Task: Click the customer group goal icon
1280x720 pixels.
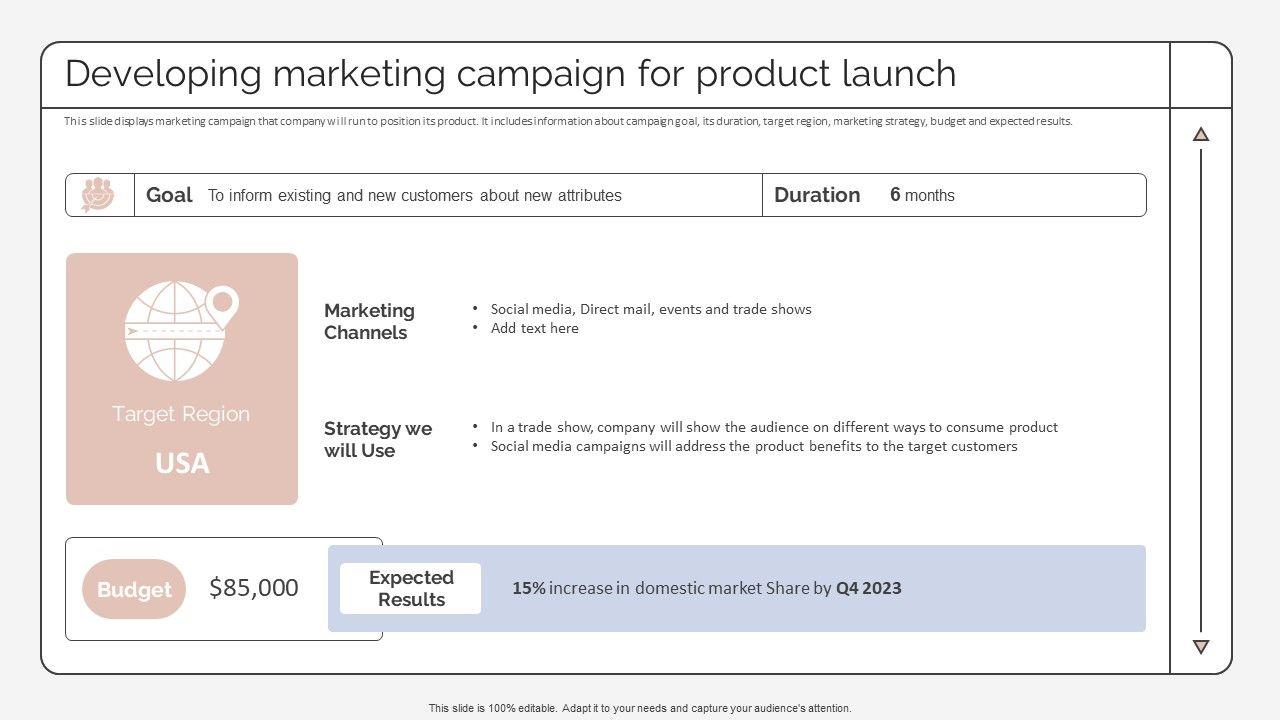Action: tap(98, 195)
